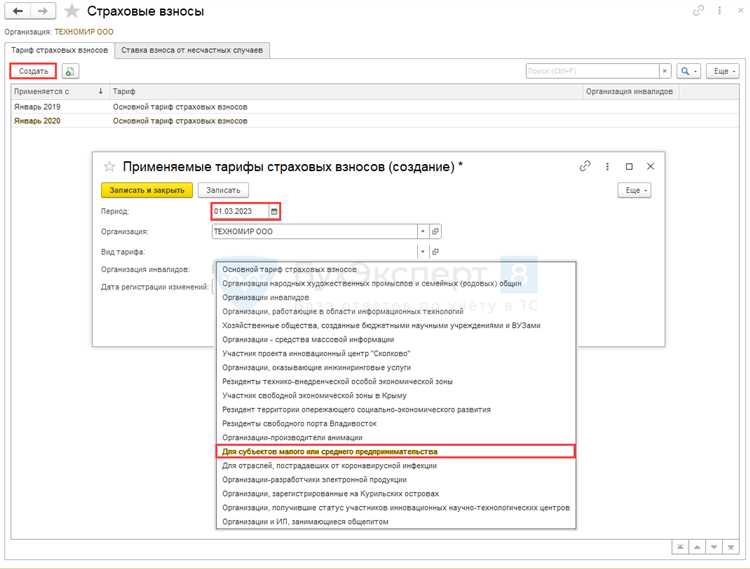Viewport: 750px width, 569px height.
Task: Choose Основной тариф страховых взносов from list
Action: click(x=396, y=270)
